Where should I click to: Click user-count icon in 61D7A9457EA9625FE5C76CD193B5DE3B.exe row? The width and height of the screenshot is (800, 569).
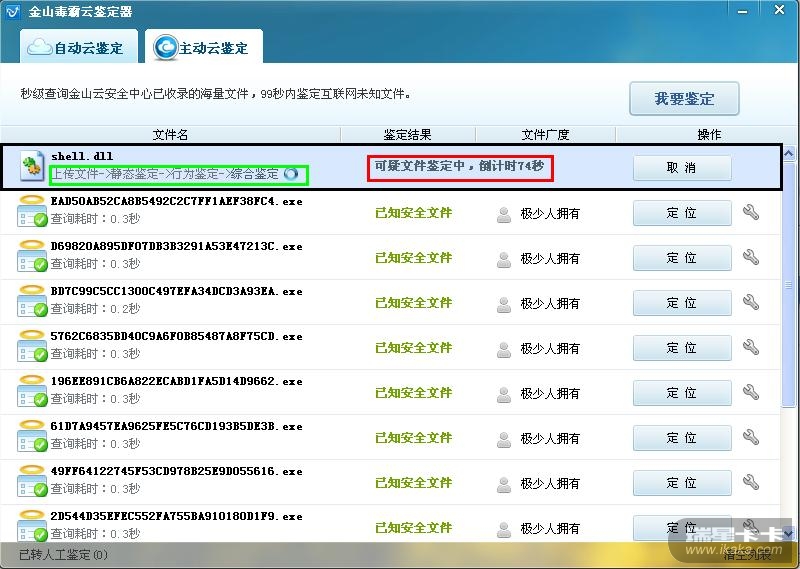(504, 439)
